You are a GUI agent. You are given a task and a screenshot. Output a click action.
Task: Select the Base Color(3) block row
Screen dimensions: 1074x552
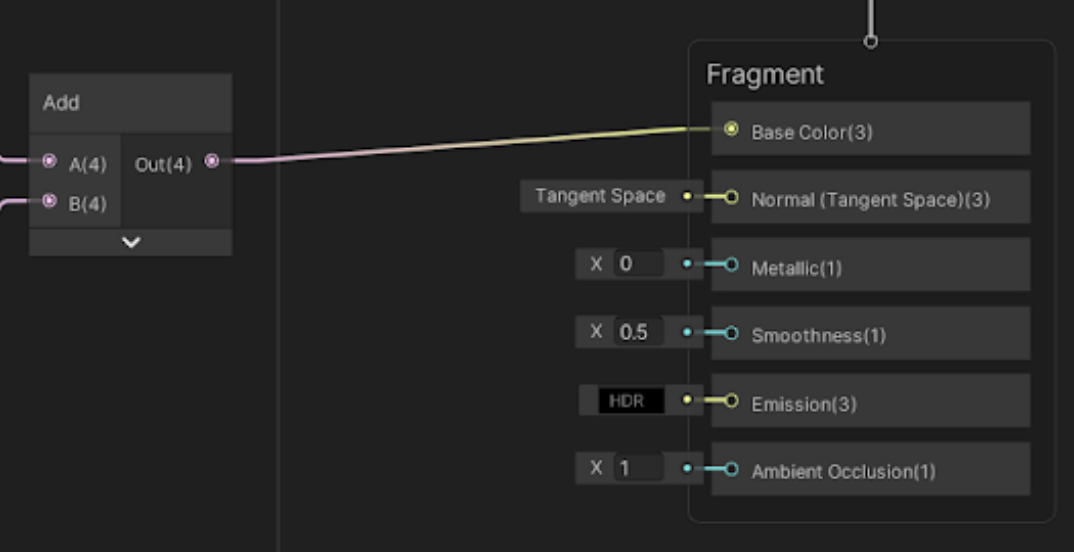(x=900, y=130)
